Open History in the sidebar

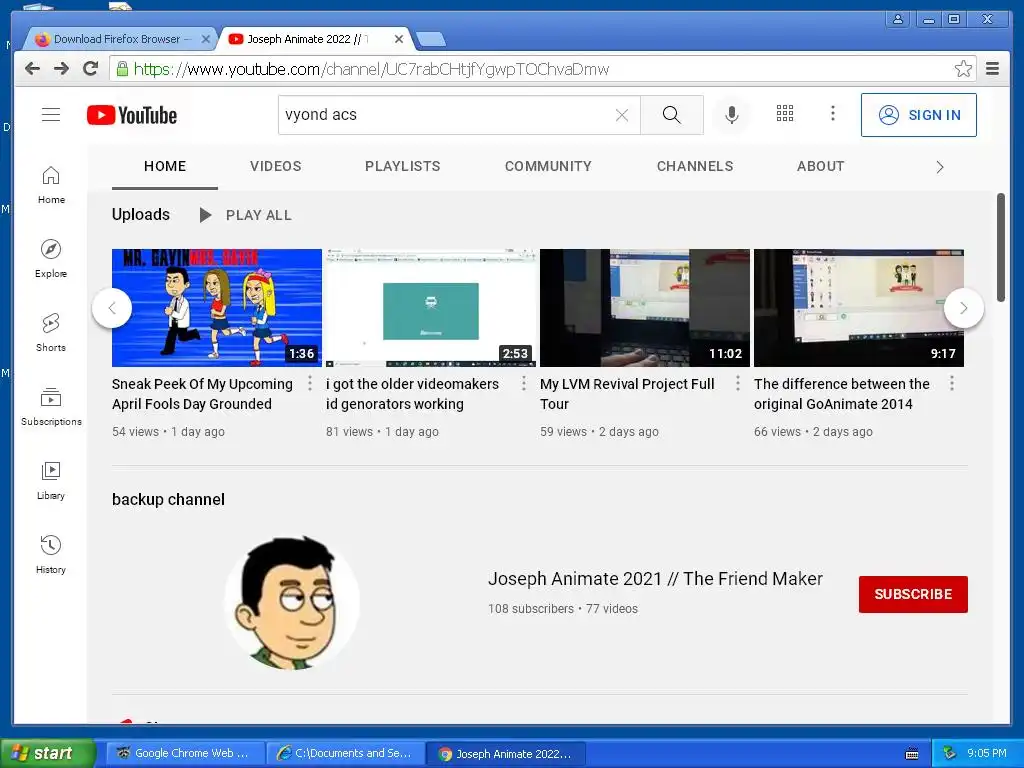click(x=51, y=554)
